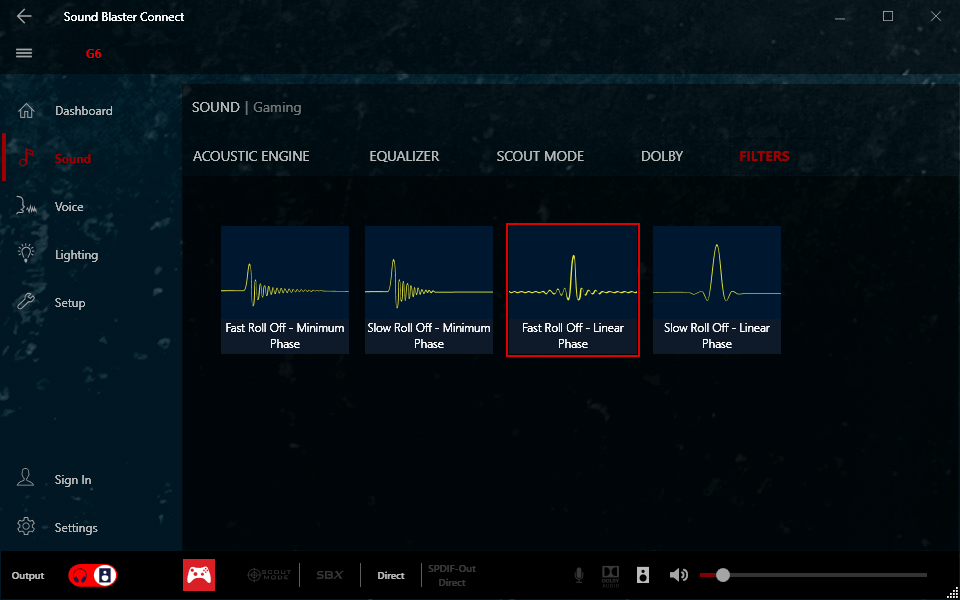Click the Sound music note icon

coord(26,159)
